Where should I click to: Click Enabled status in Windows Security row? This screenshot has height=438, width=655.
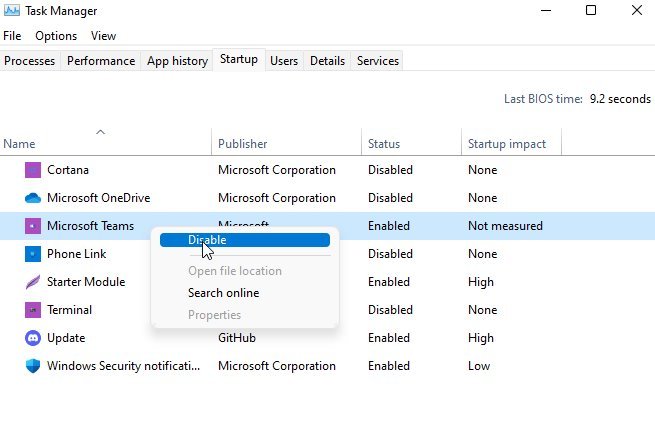[389, 366]
